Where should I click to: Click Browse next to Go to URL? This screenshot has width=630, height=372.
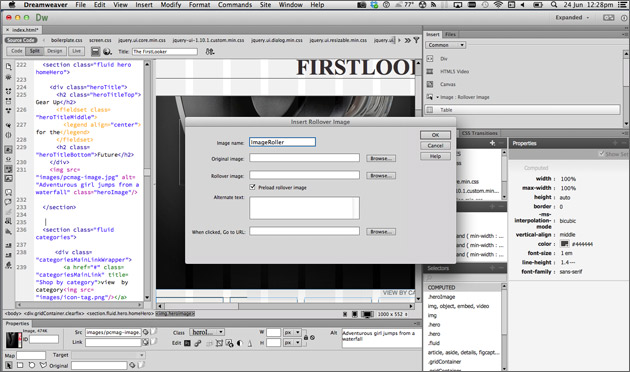coord(380,231)
